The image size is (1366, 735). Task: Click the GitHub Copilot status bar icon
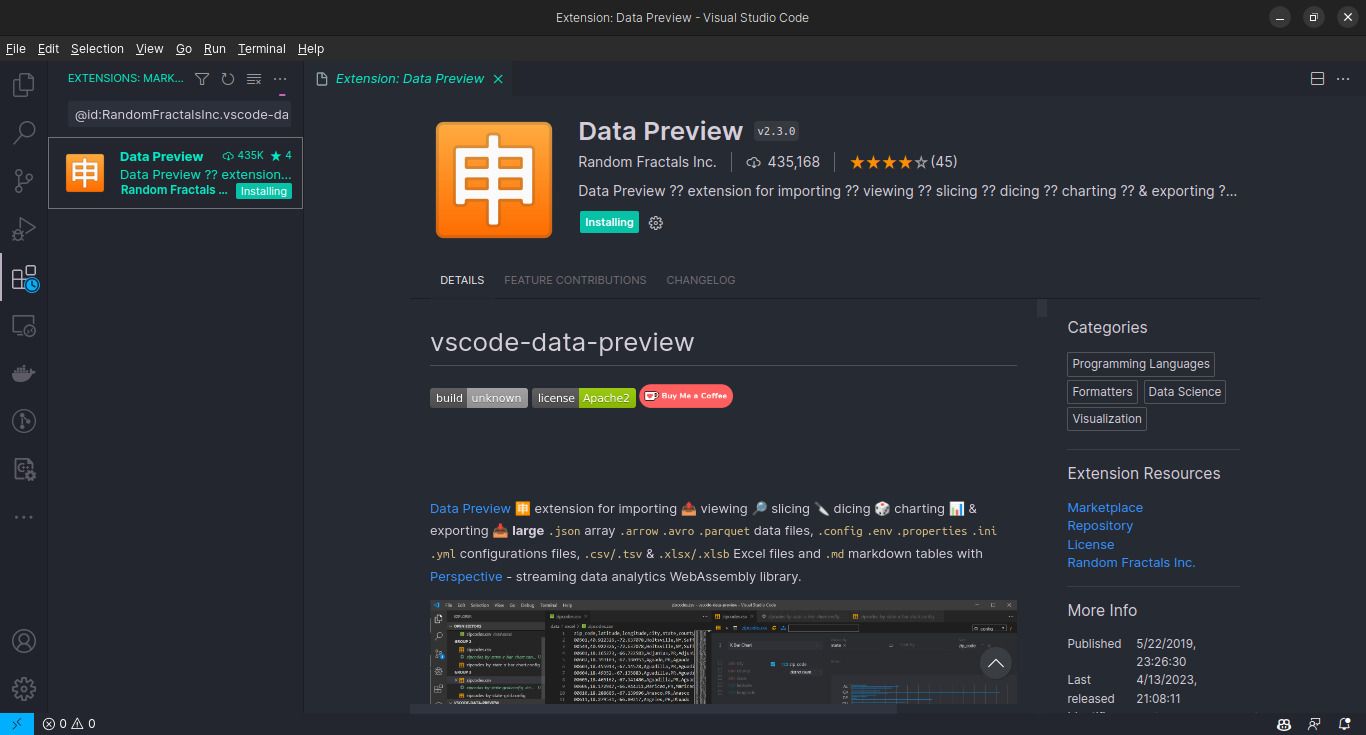tap(1283, 723)
